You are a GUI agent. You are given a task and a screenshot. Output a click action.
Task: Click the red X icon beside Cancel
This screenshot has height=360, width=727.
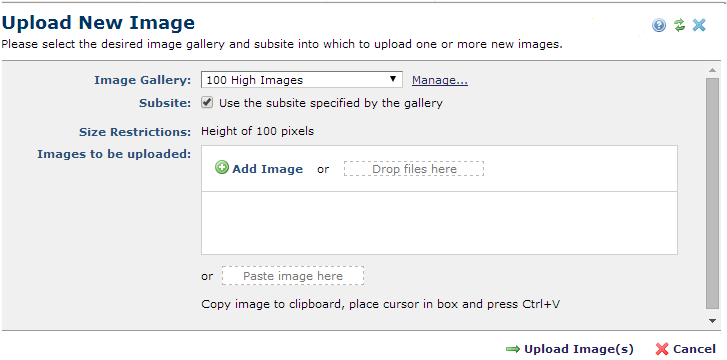pos(662,349)
